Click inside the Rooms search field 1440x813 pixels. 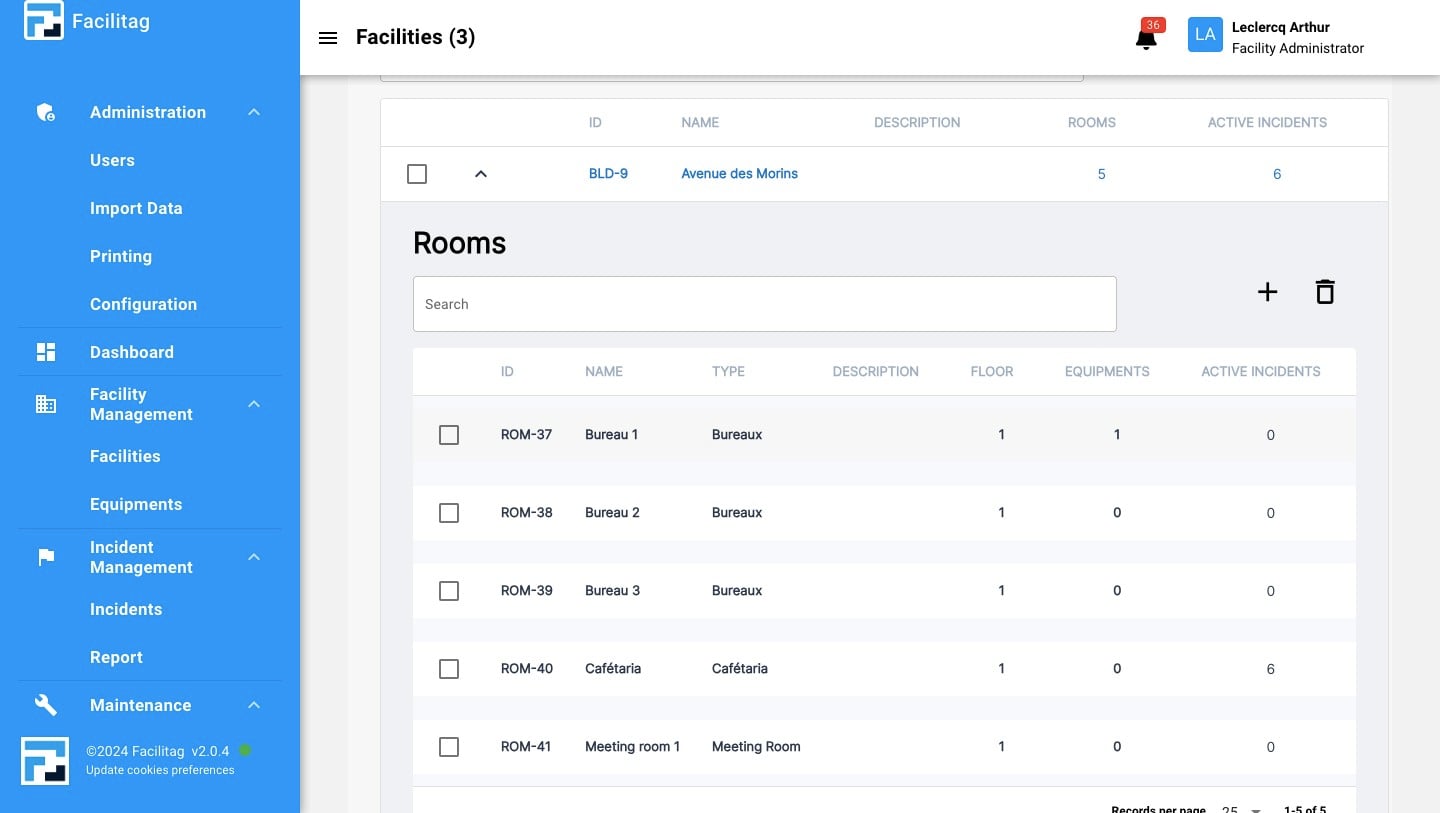pos(764,303)
